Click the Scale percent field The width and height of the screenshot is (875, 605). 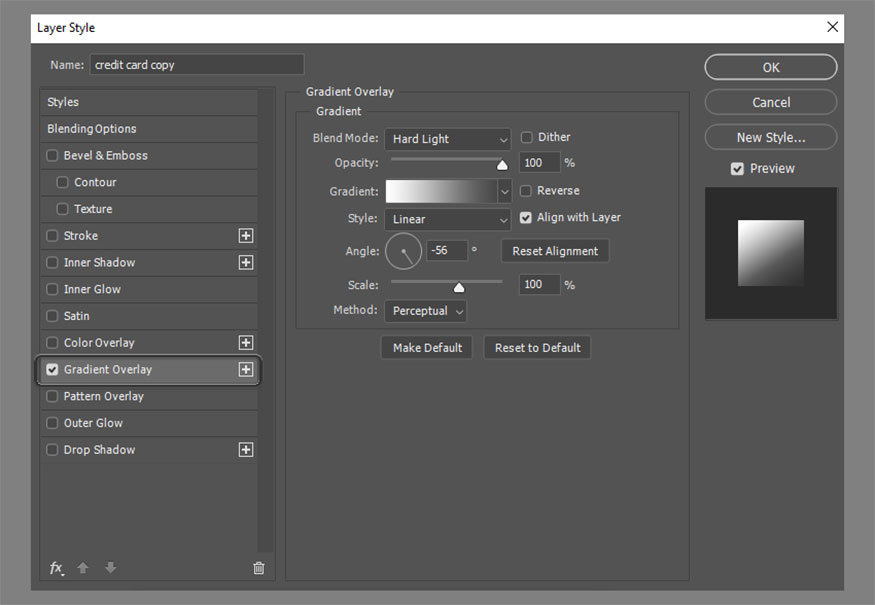(539, 285)
